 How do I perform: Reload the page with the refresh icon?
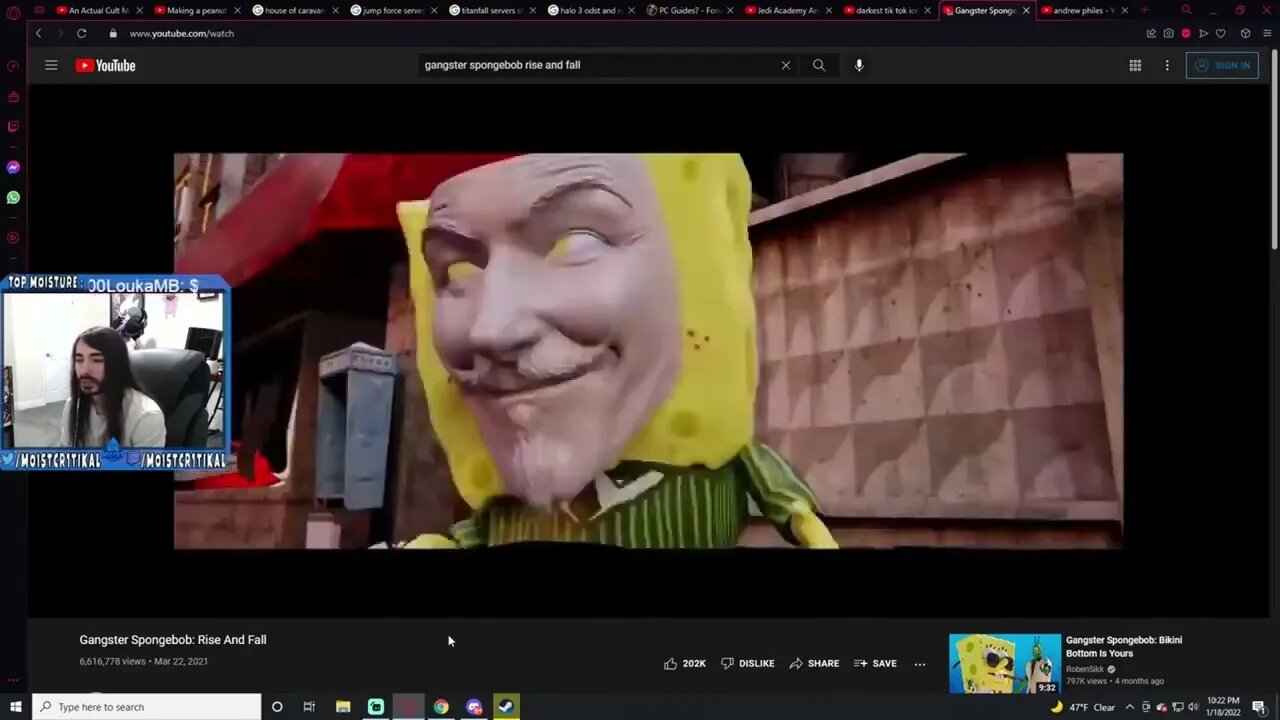click(x=81, y=33)
